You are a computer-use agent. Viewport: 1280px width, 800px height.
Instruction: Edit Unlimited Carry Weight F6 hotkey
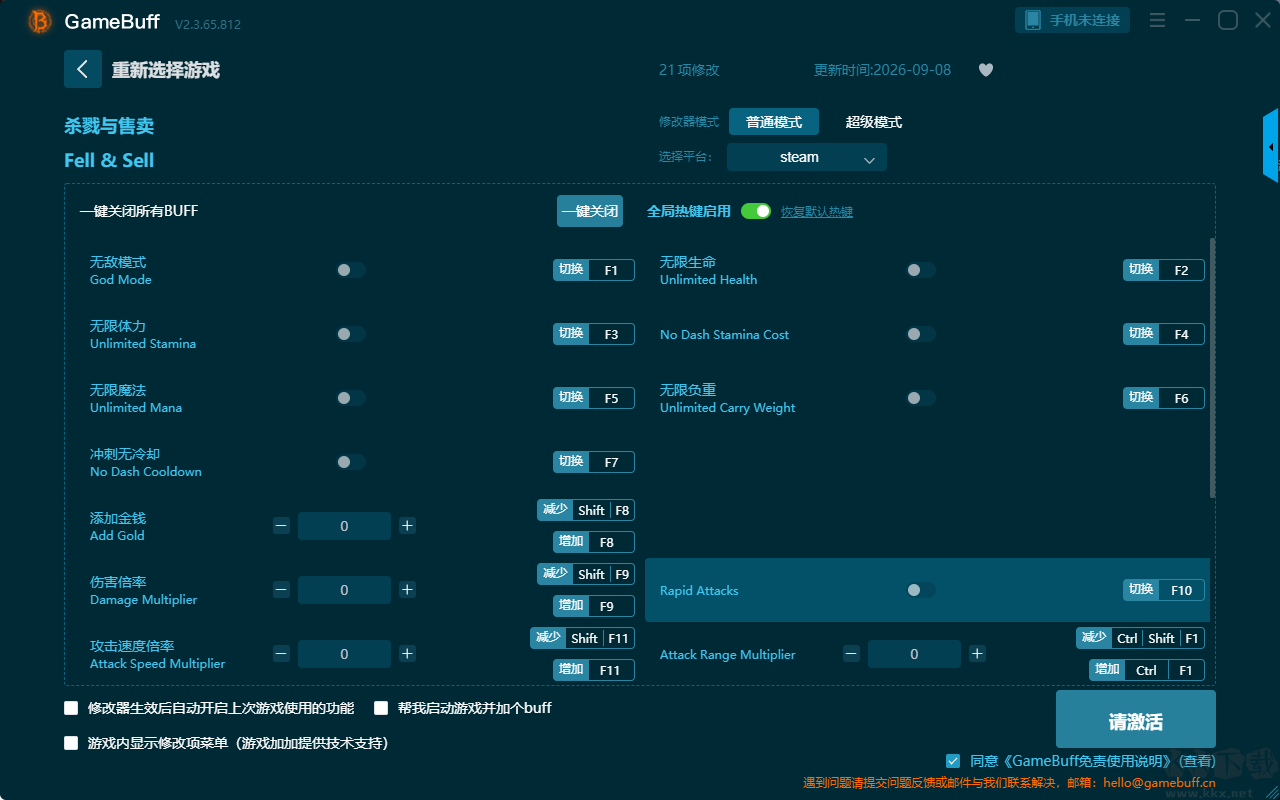click(x=1164, y=398)
